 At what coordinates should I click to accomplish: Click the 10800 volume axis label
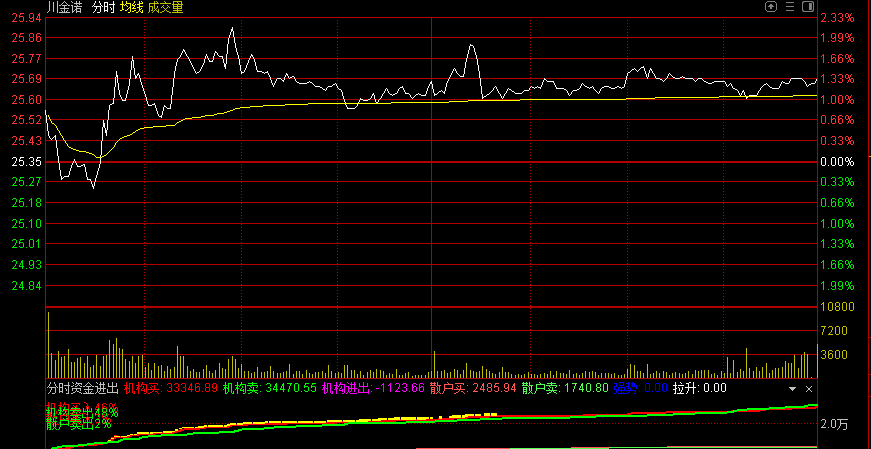click(837, 307)
